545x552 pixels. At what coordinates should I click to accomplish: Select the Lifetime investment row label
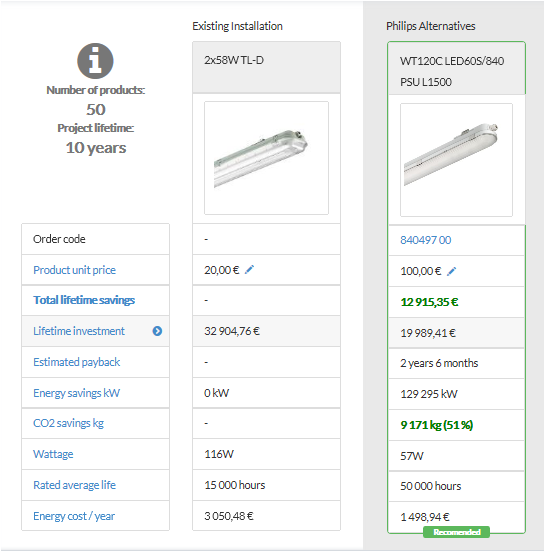79,331
